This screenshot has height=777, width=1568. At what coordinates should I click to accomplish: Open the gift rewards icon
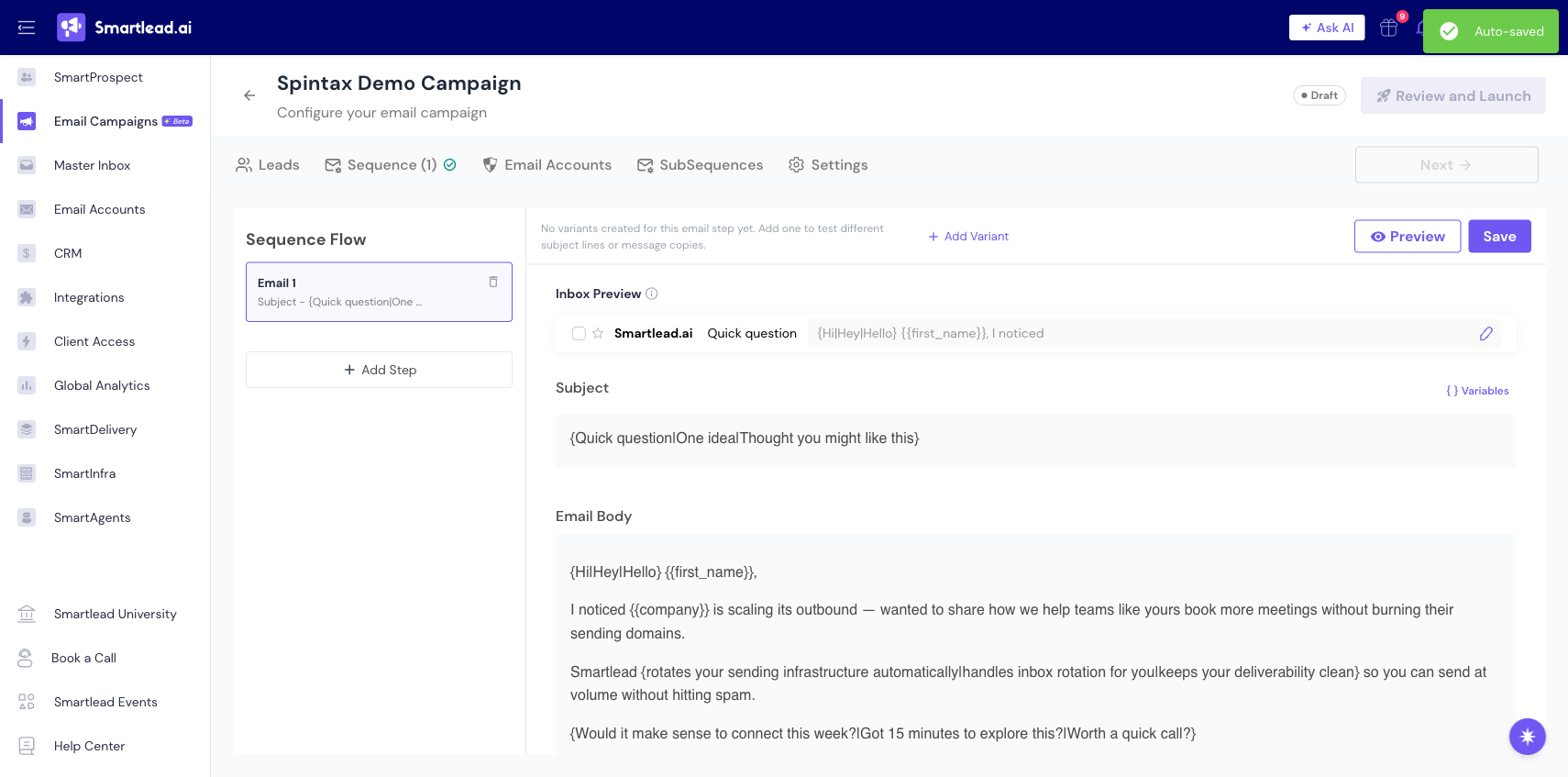coord(1388,28)
